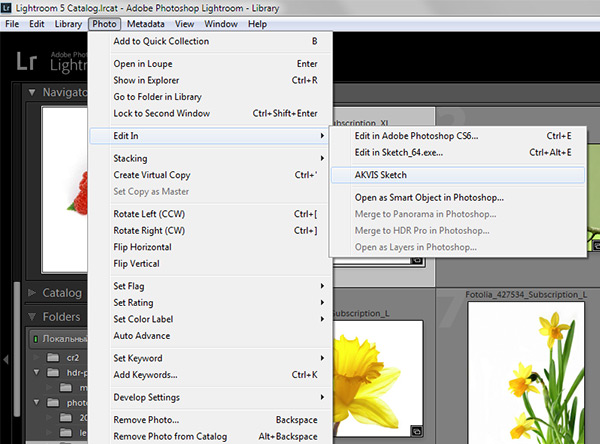The height and width of the screenshot is (444, 600).
Task: Select the large yellow daffodil thumbnail
Action: click(x=378, y=378)
